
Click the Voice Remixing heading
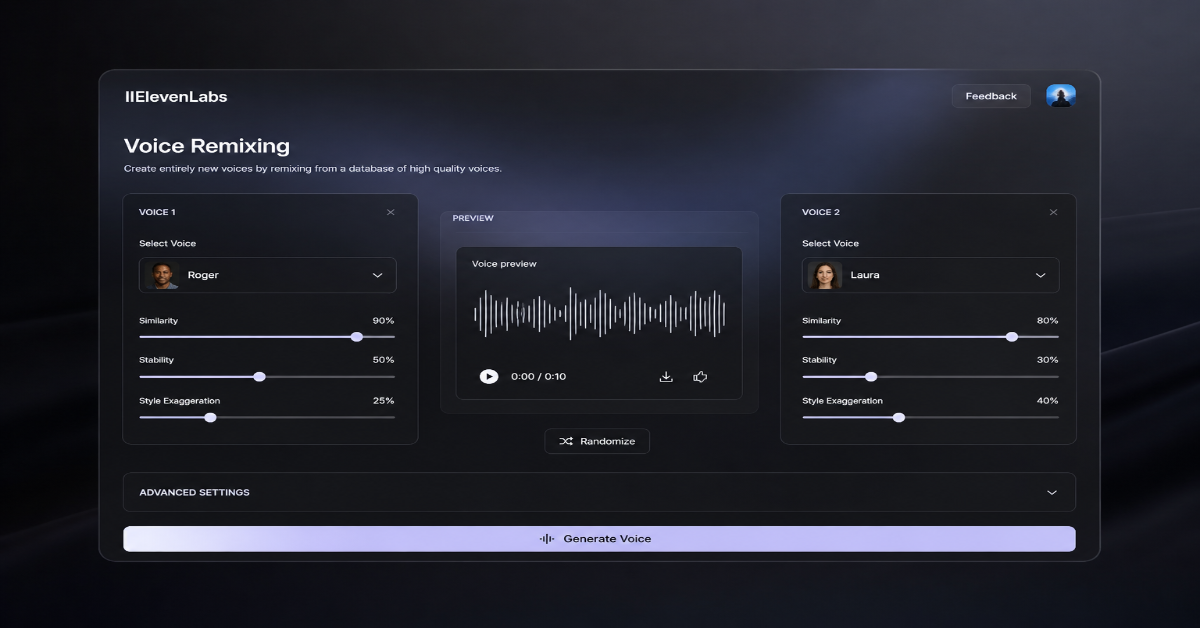(x=207, y=146)
